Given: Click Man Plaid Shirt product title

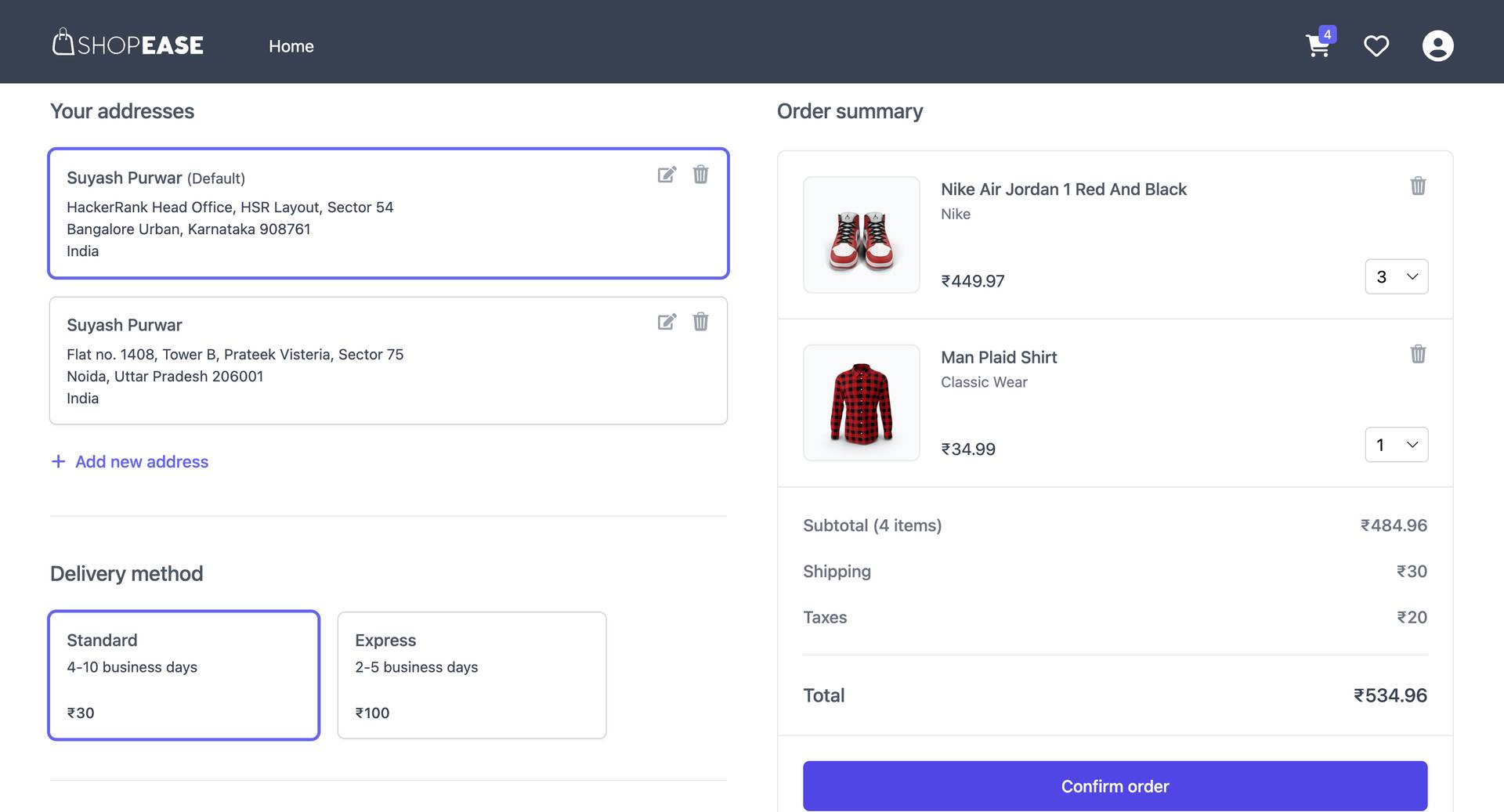Looking at the screenshot, I should coord(999,358).
